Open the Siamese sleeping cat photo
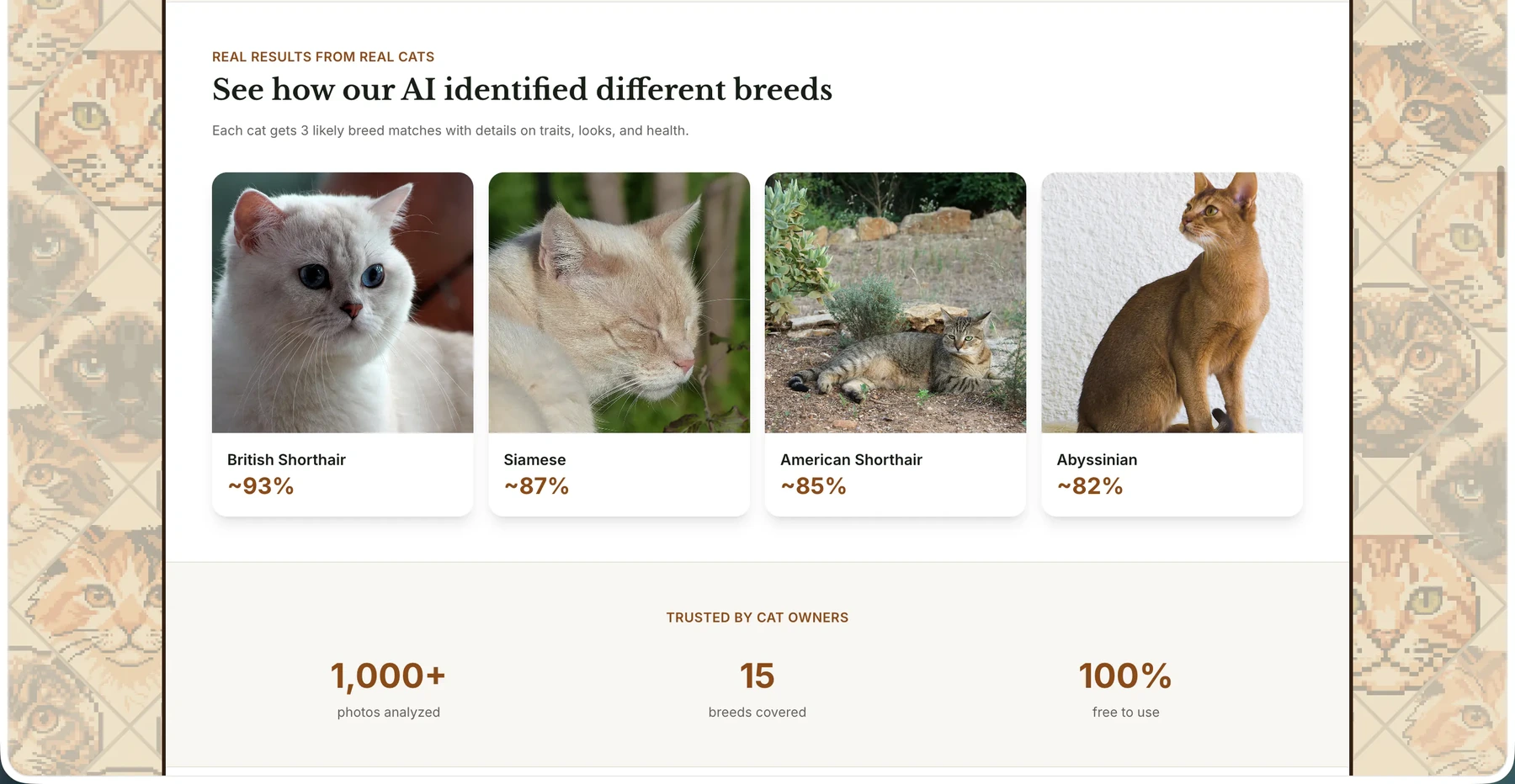Viewport: 1515px width, 784px height. click(x=619, y=303)
